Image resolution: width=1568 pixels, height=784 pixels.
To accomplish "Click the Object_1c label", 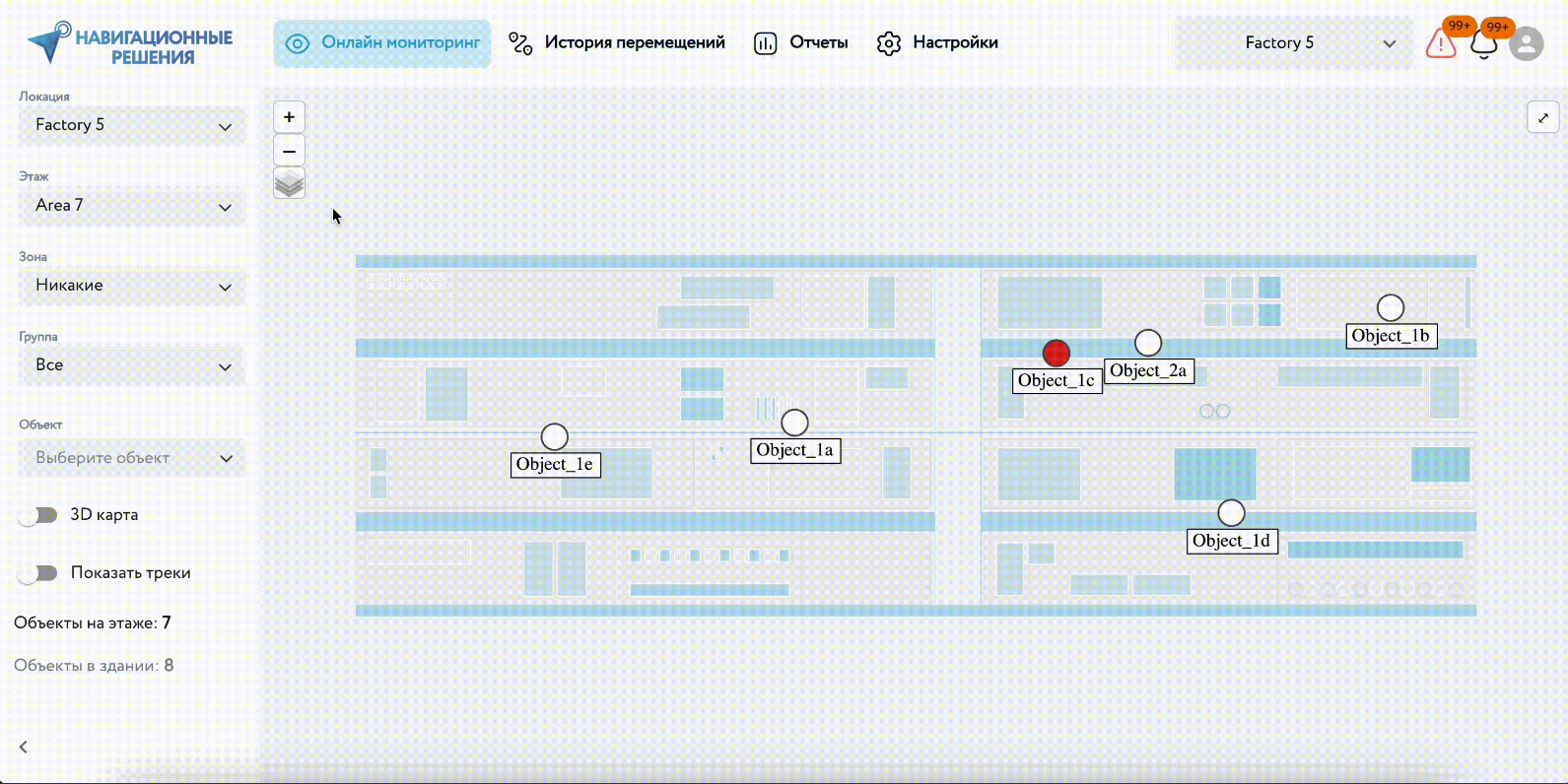I will tap(1057, 381).
